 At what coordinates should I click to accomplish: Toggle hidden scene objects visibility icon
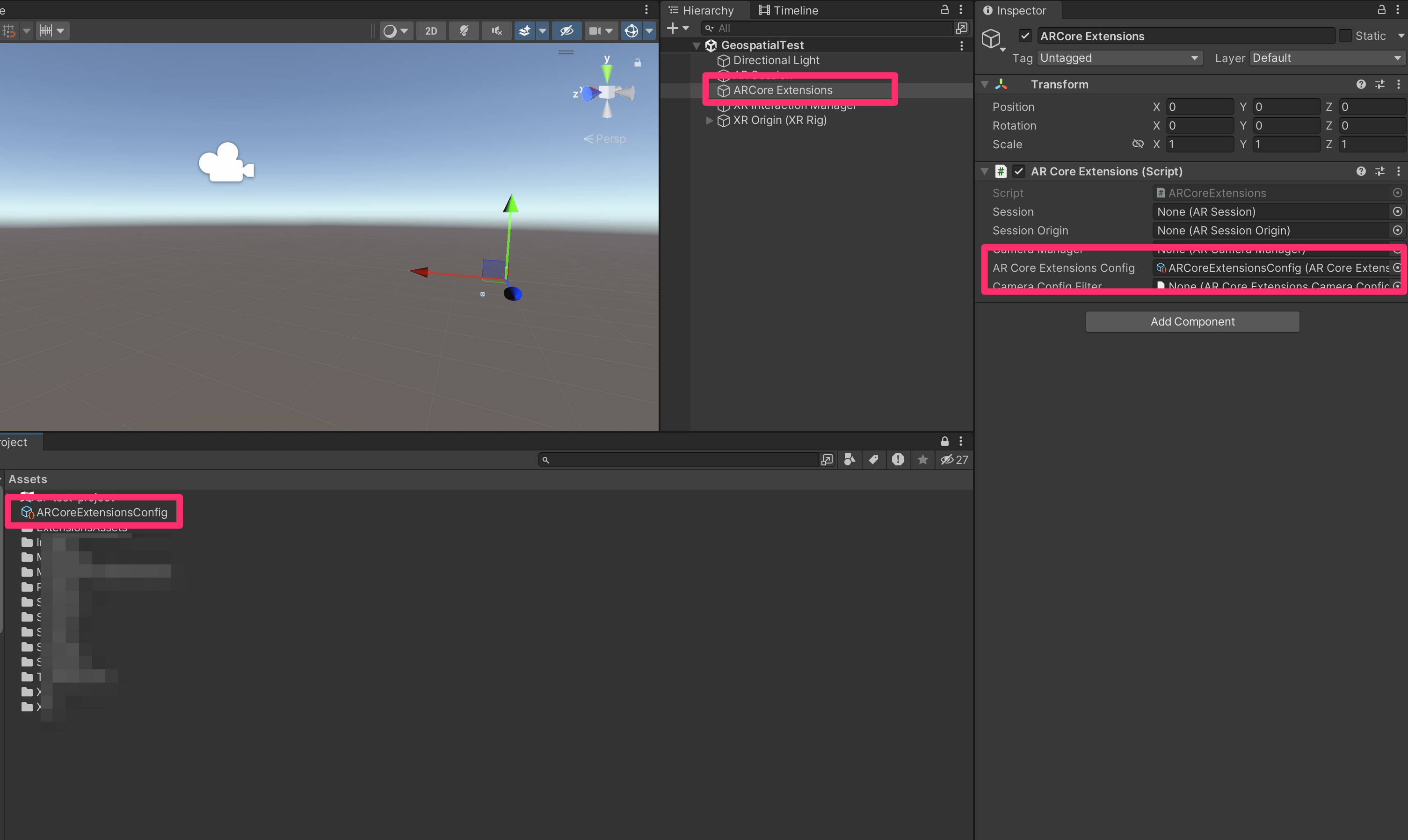click(567, 31)
